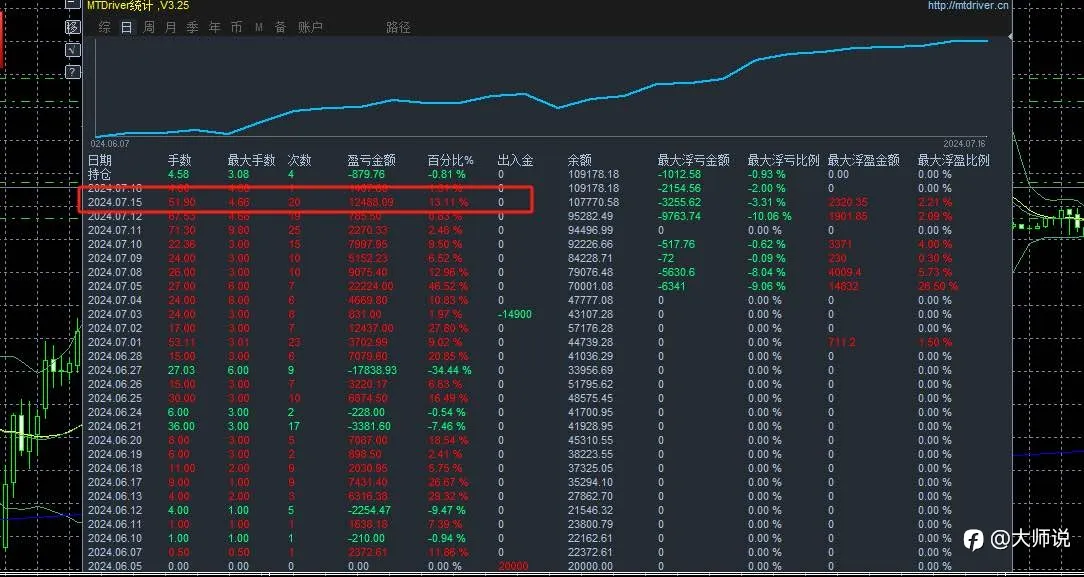This screenshot has width=1084, height=577.
Task: Click the 次数 column header
Action: [299, 160]
